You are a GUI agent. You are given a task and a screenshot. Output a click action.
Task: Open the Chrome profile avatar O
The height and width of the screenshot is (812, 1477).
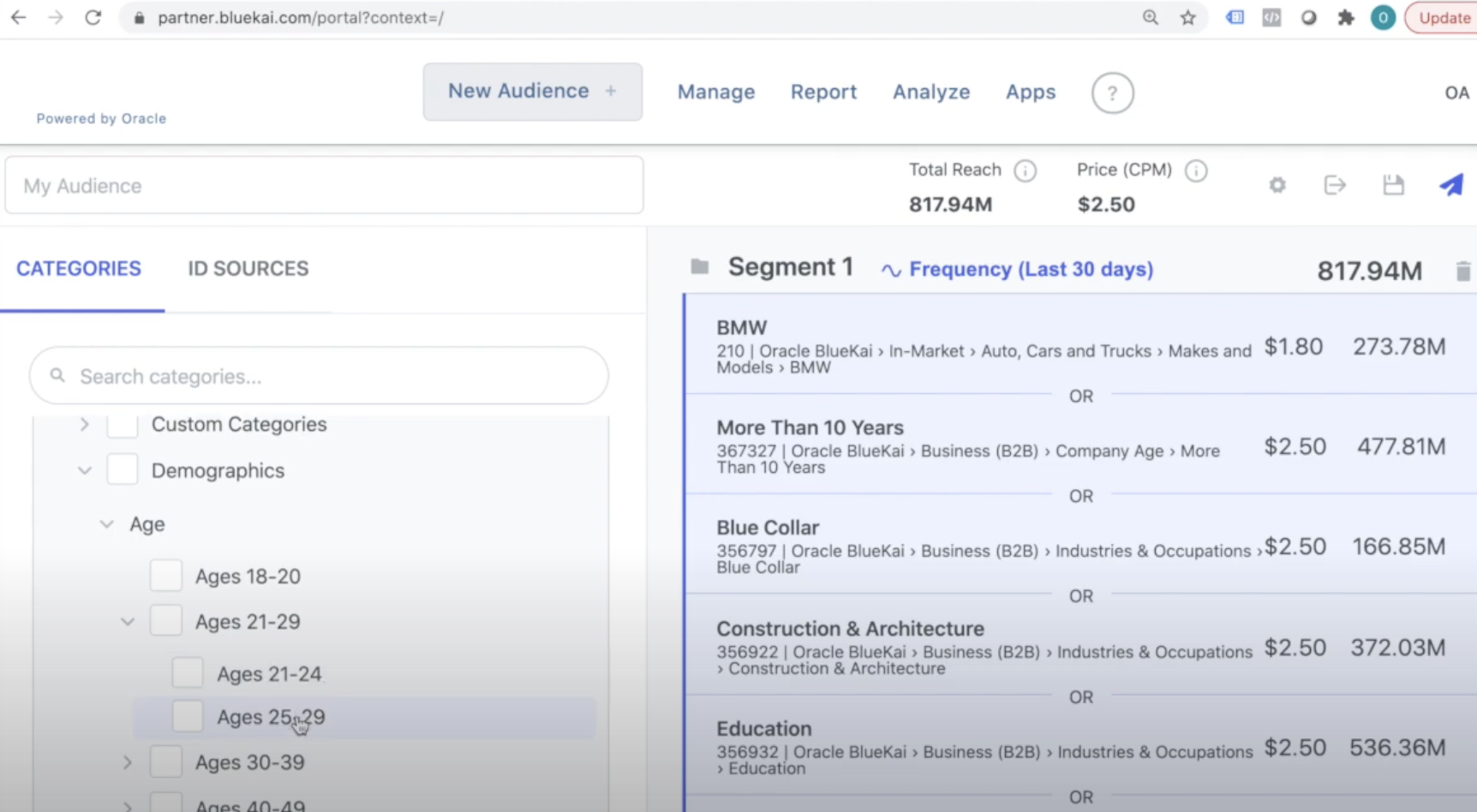point(1383,17)
